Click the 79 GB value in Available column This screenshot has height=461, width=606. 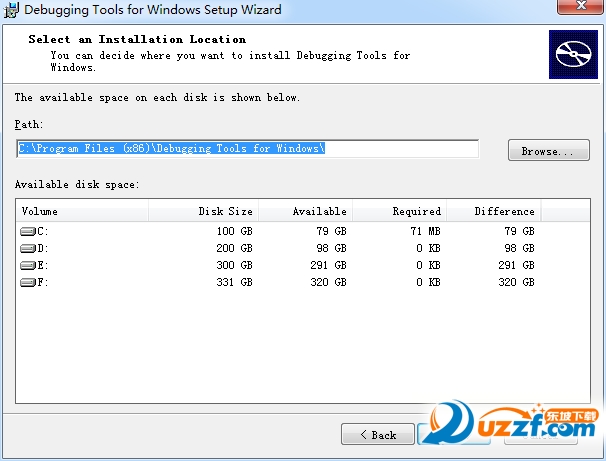coord(332,231)
